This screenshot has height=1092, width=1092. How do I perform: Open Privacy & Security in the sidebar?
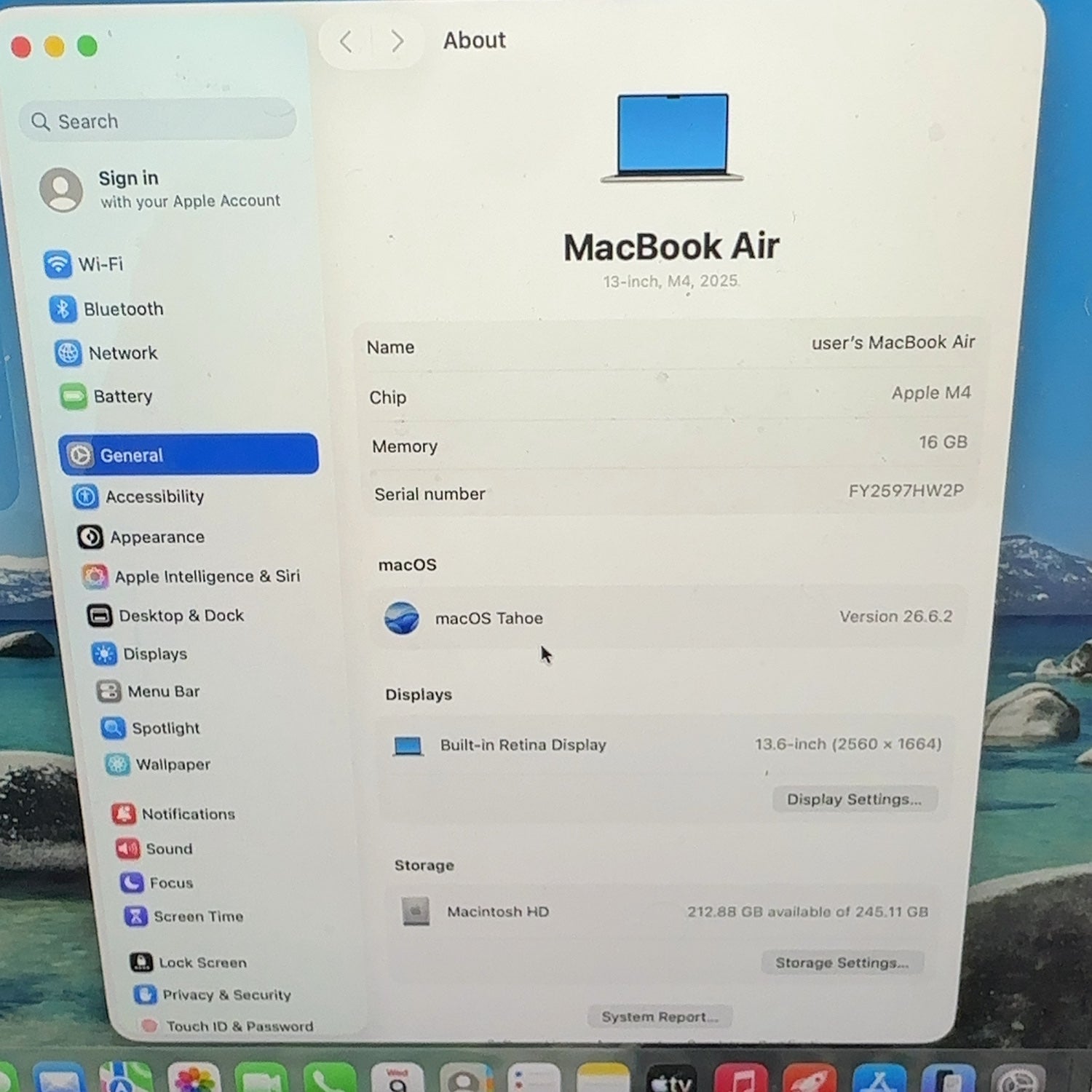click(x=213, y=994)
